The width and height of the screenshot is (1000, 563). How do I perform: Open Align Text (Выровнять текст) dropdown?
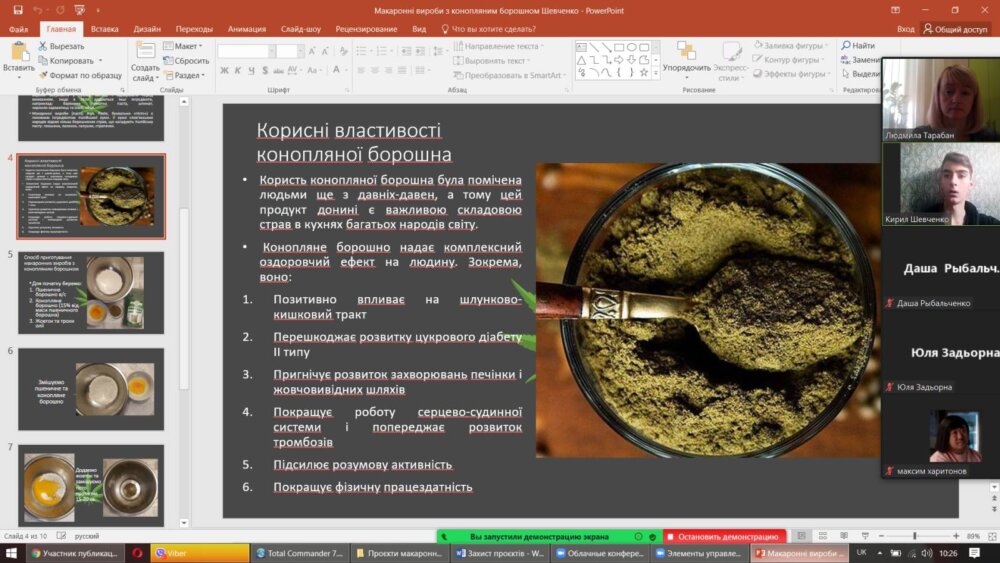(x=492, y=61)
